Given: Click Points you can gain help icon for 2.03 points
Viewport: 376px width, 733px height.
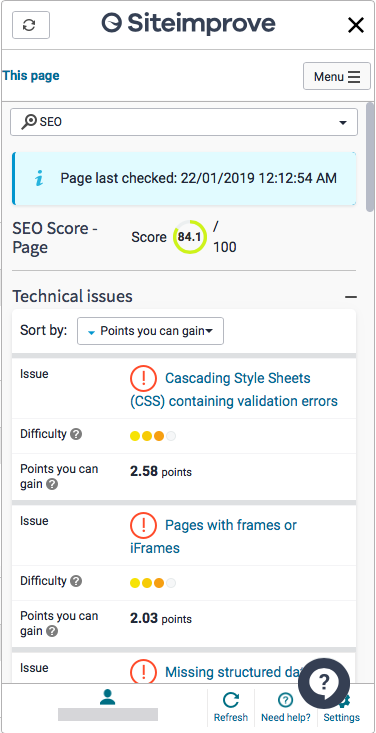Looking at the screenshot, I should point(53,631).
